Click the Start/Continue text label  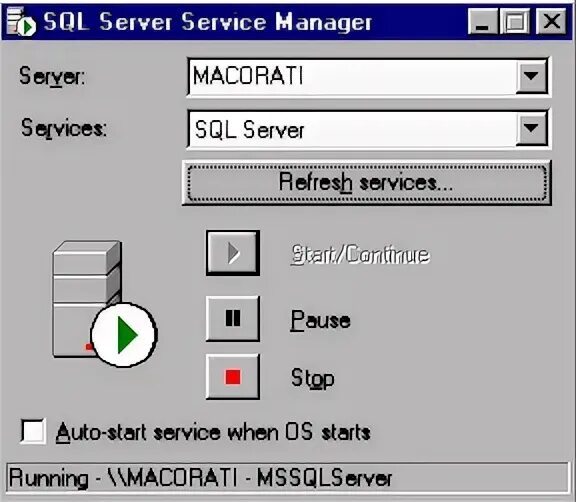pyautogui.click(x=360, y=254)
